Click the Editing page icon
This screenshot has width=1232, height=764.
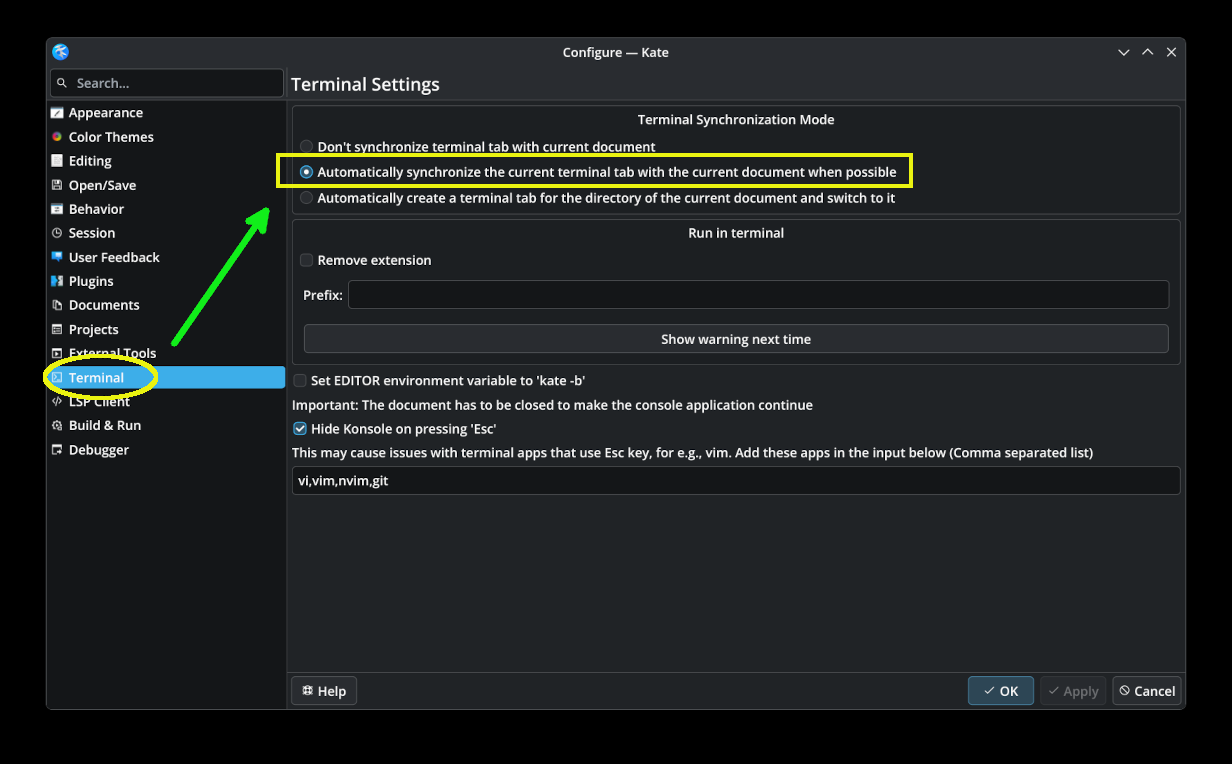pyautogui.click(x=58, y=161)
